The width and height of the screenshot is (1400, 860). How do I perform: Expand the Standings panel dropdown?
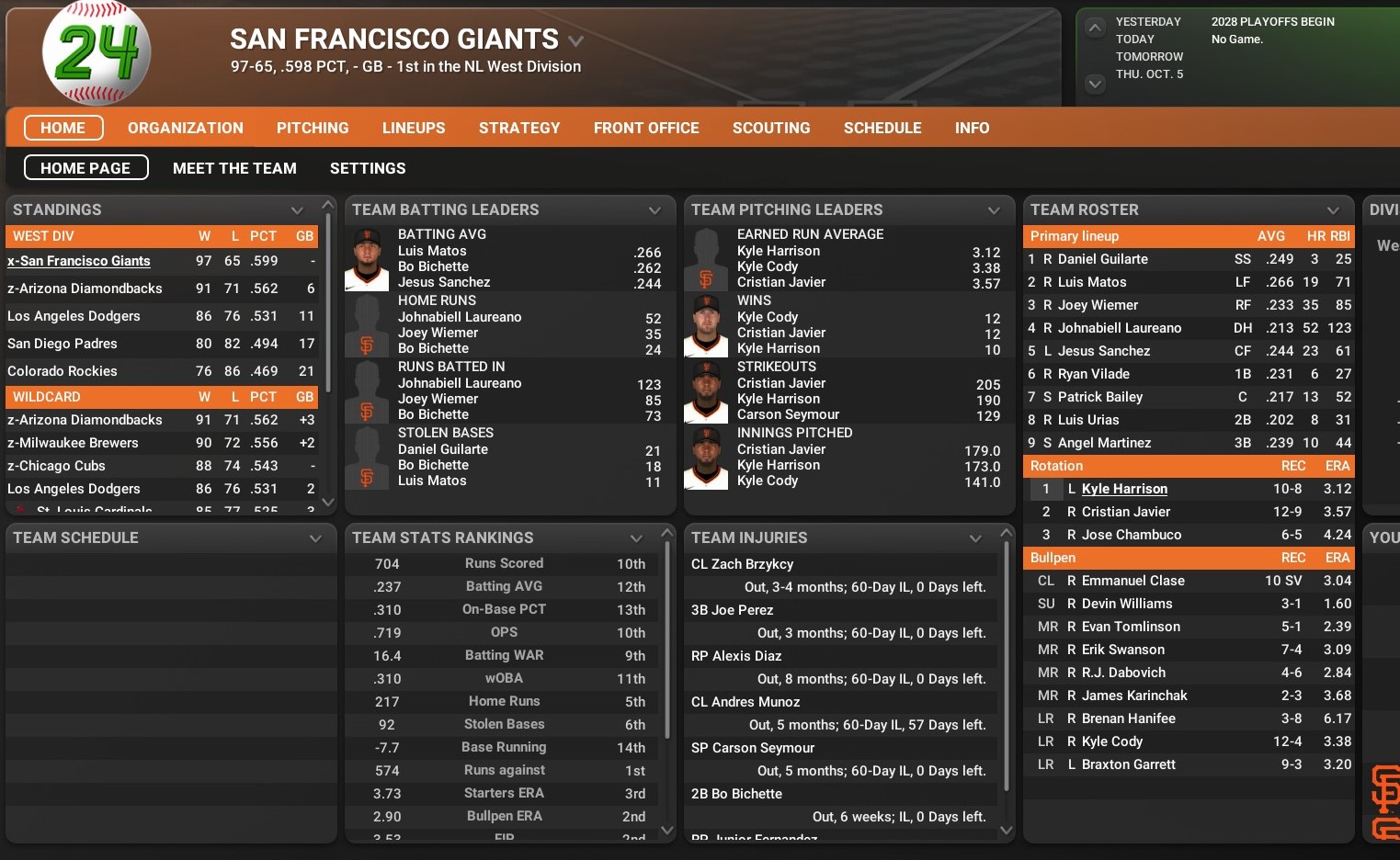point(297,210)
